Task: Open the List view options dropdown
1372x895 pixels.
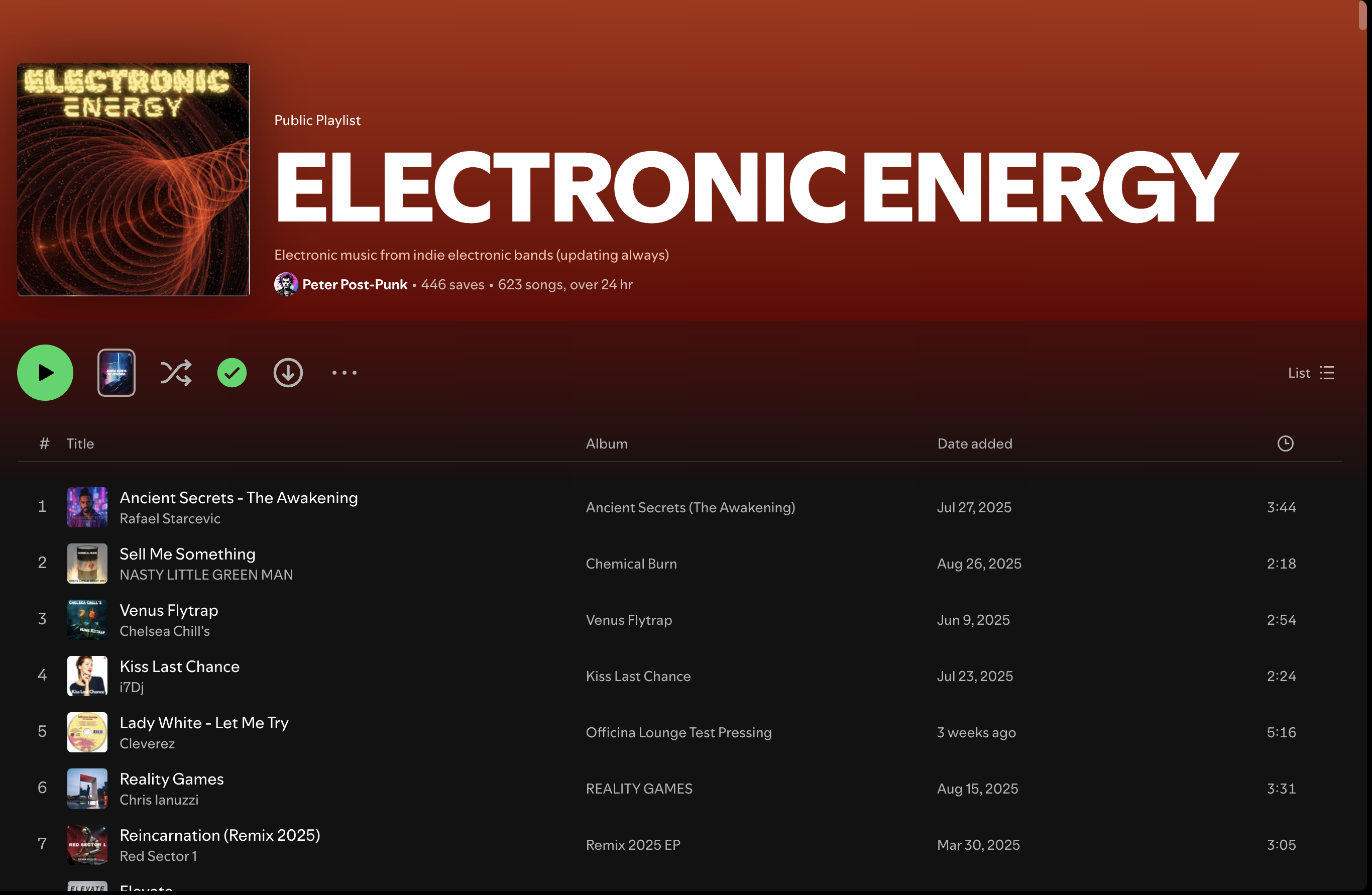Action: tap(1311, 373)
